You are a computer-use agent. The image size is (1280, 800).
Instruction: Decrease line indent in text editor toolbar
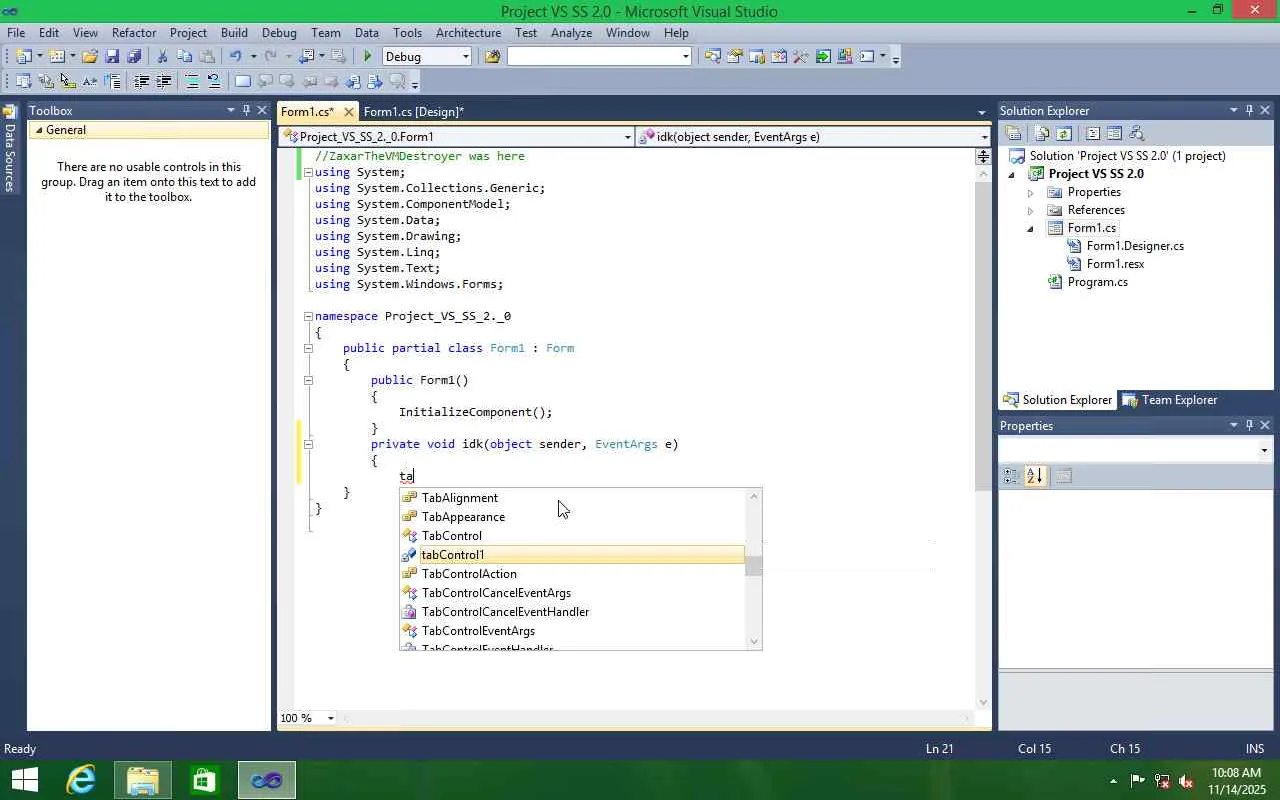142,82
